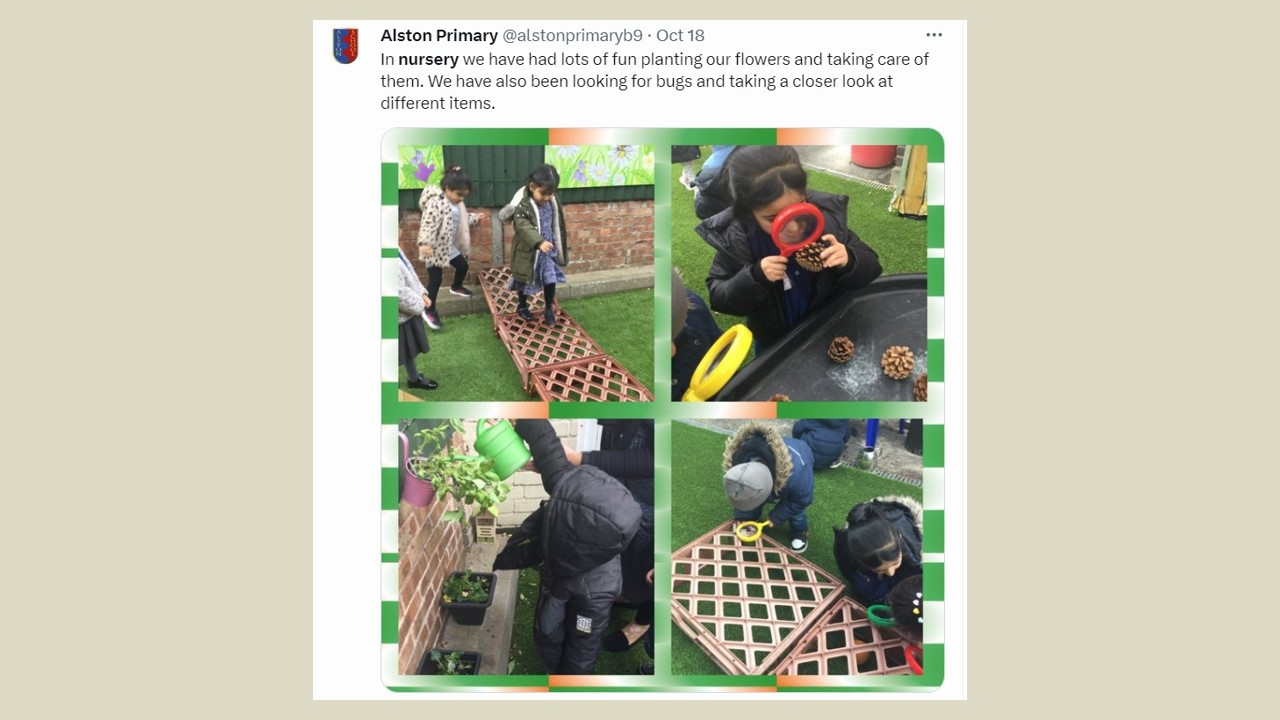Click the green ring held near lattice

pyautogui.click(x=880, y=616)
